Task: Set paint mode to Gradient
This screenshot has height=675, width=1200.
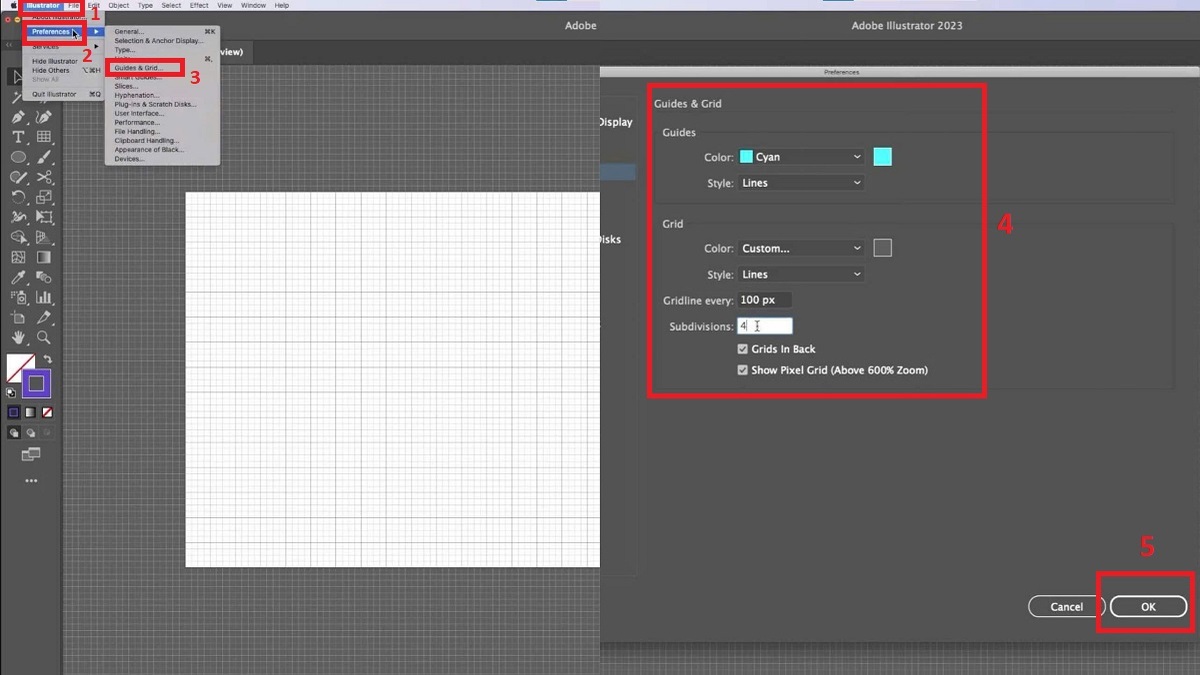Action: (x=30, y=412)
